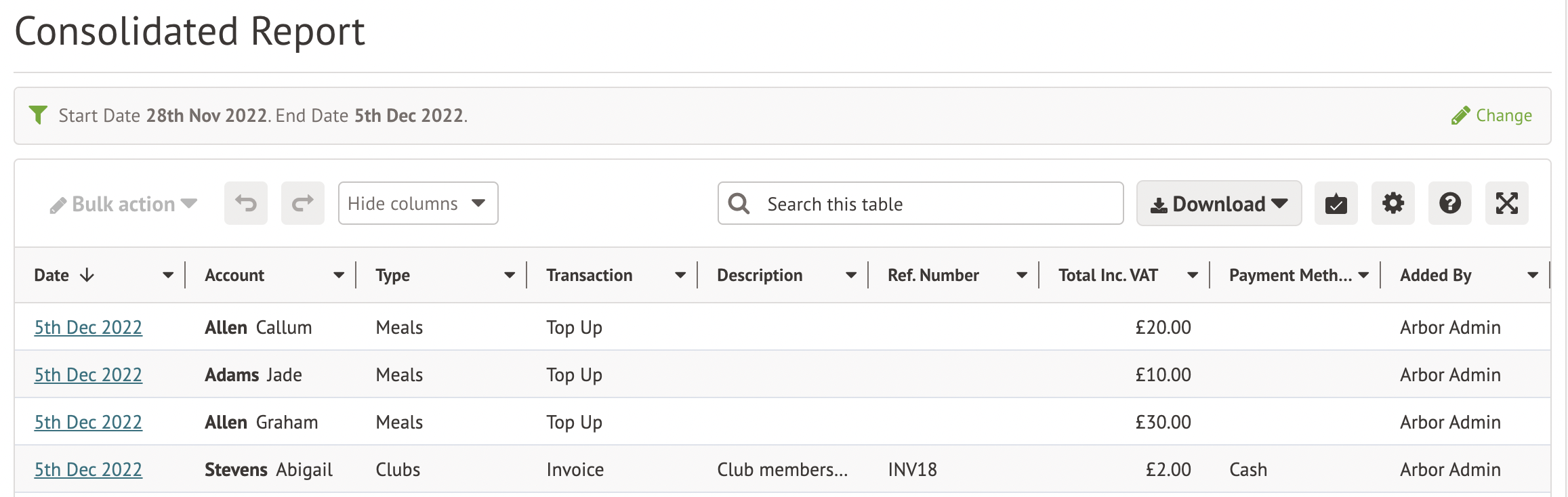The width and height of the screenshot is (1568, 497).
Task: Click the search magnifier icon
Action: [x=739, y=203]
